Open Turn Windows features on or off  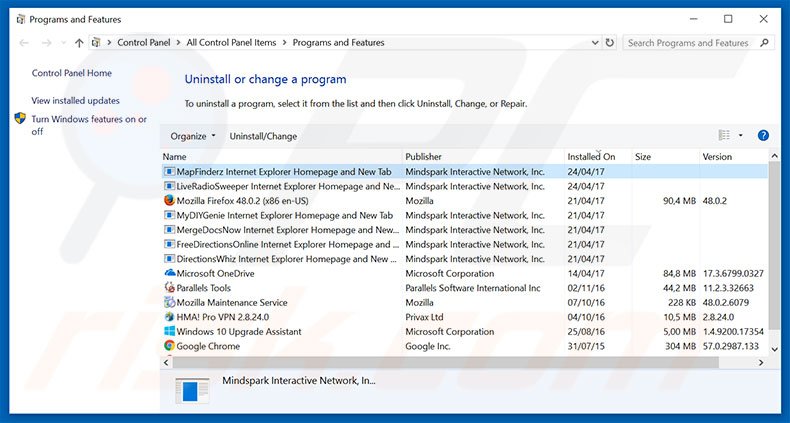89,125
